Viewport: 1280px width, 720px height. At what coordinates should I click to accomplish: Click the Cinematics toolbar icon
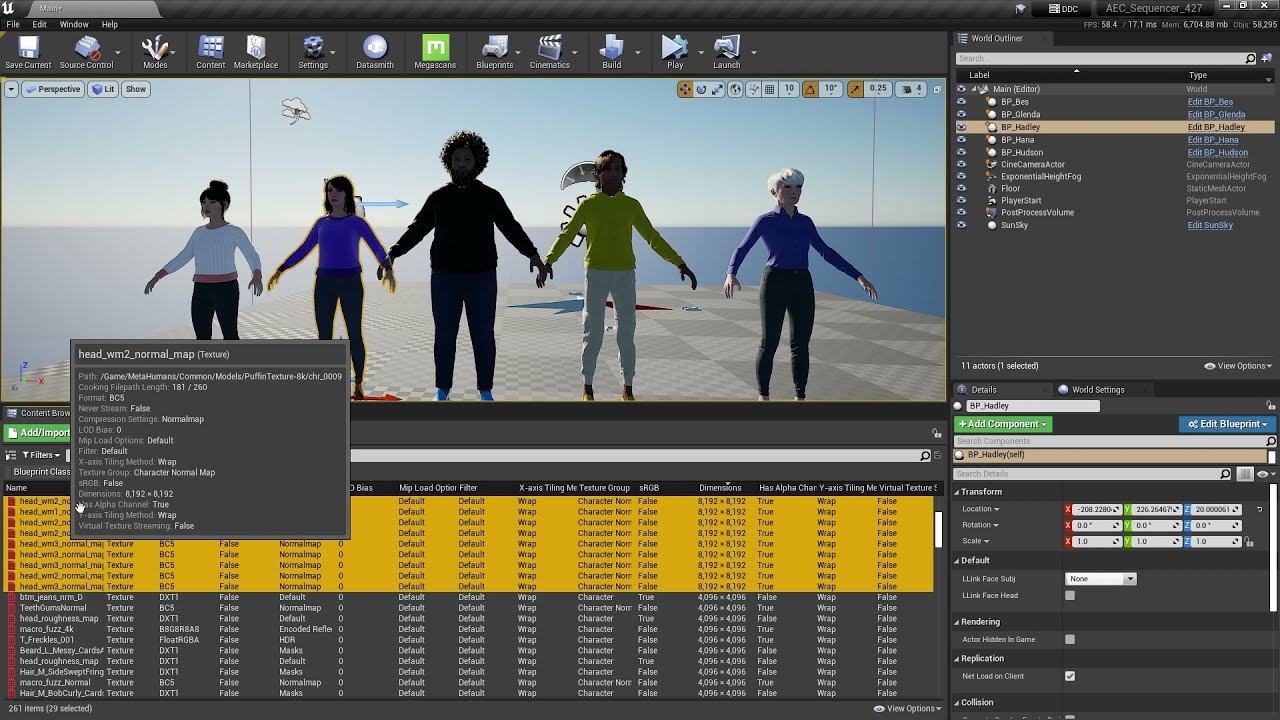click(549, 52)
